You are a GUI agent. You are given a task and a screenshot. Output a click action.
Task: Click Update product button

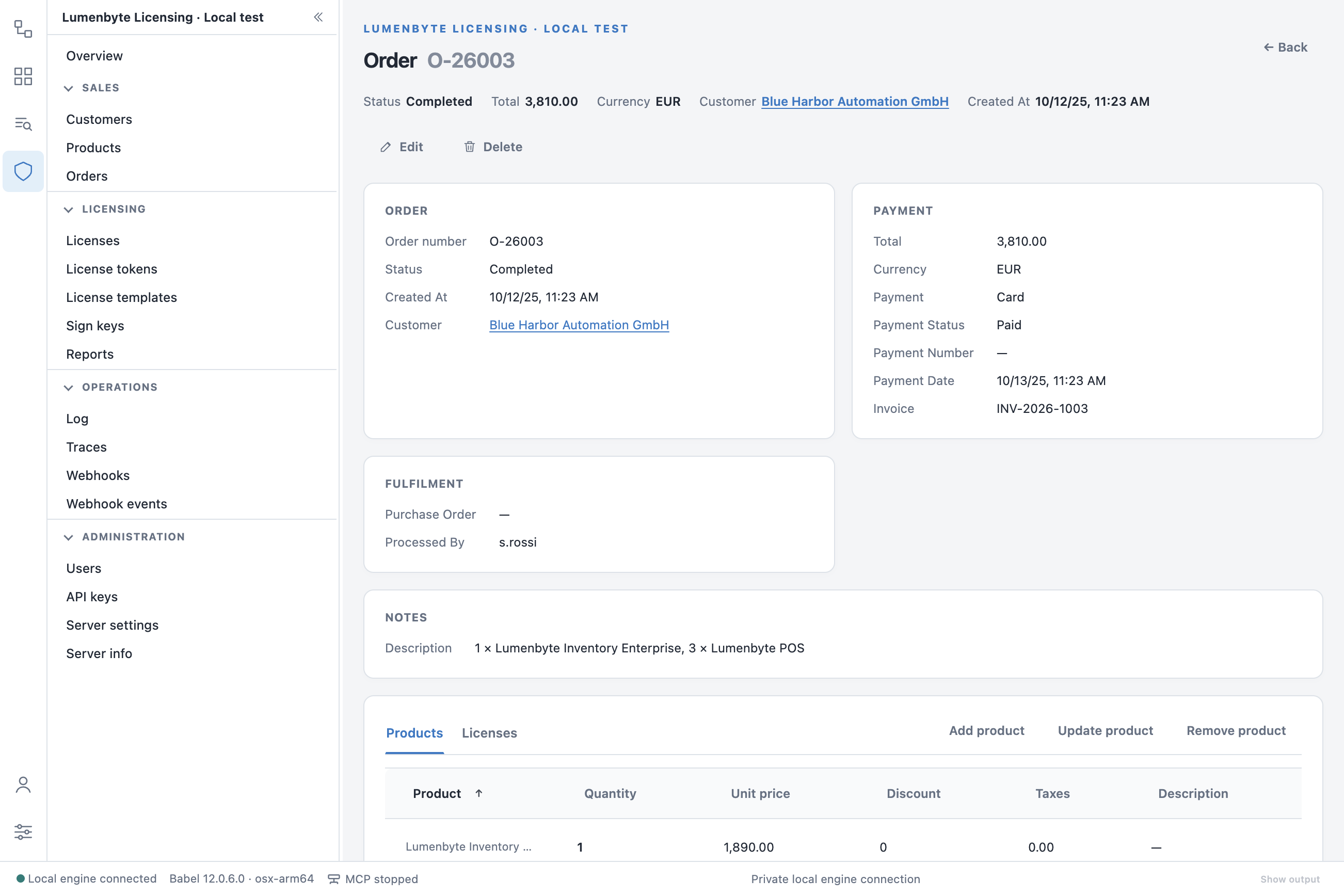[1105, 731]
